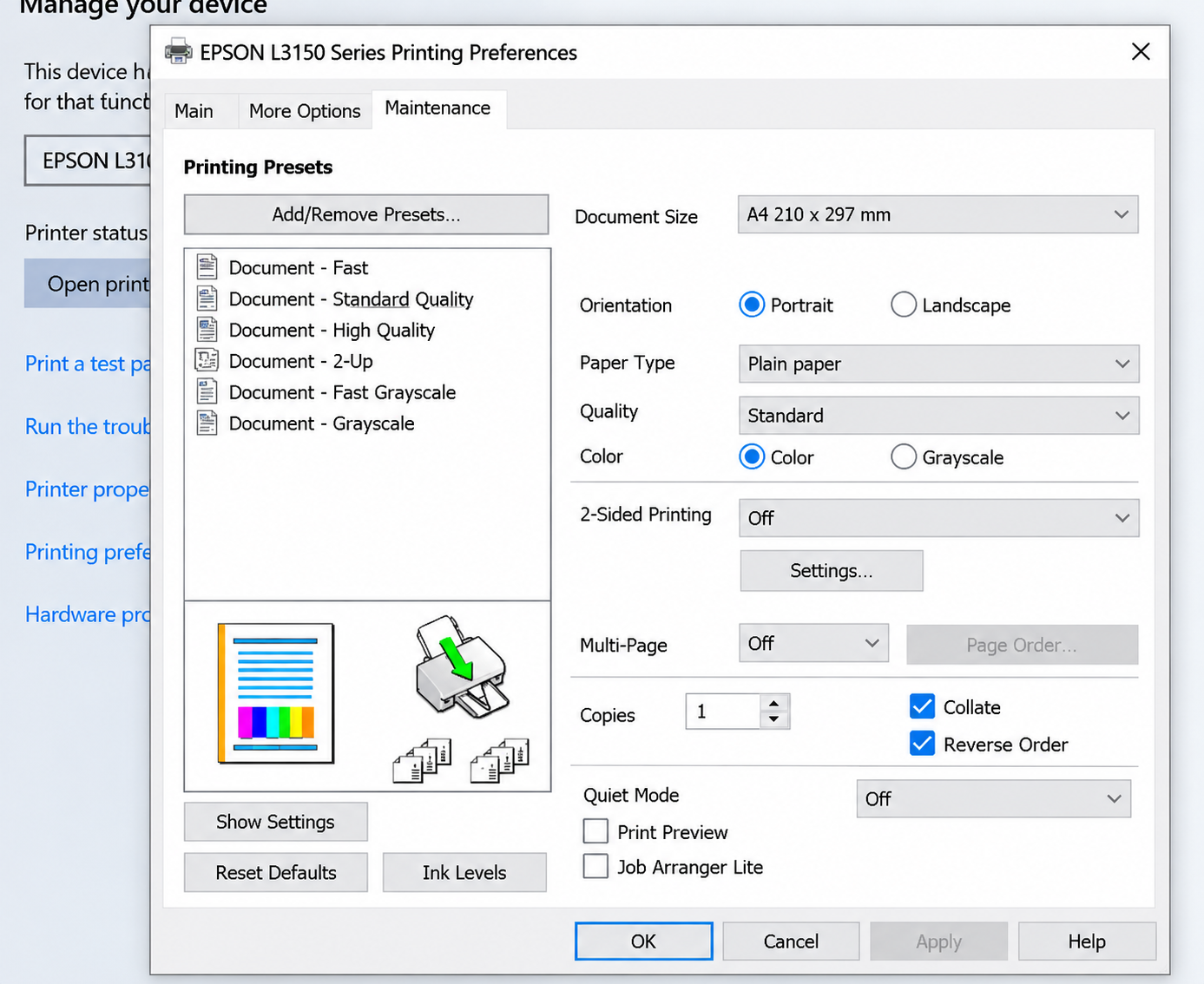The height and width of the screenshot is (984, 1204).
Task: Select Document - Fast Grayscale preset text
Action: pos(342,392)
